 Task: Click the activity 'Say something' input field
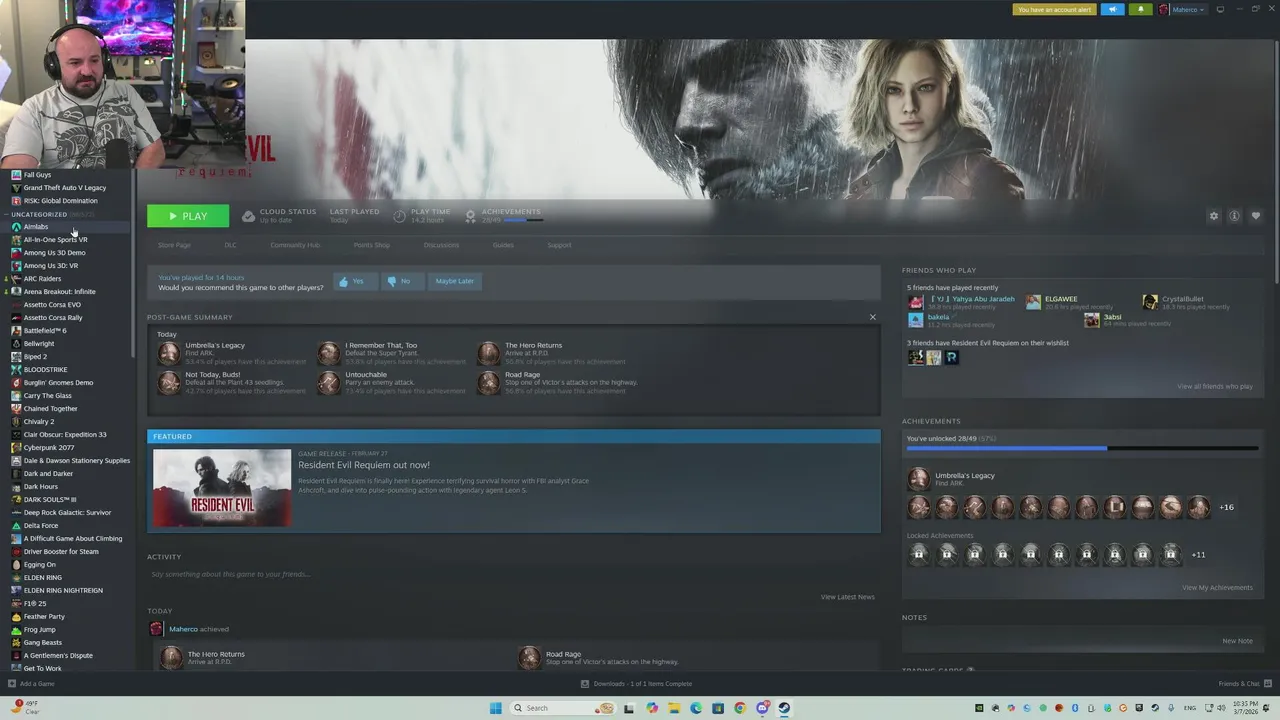(514, 574)
